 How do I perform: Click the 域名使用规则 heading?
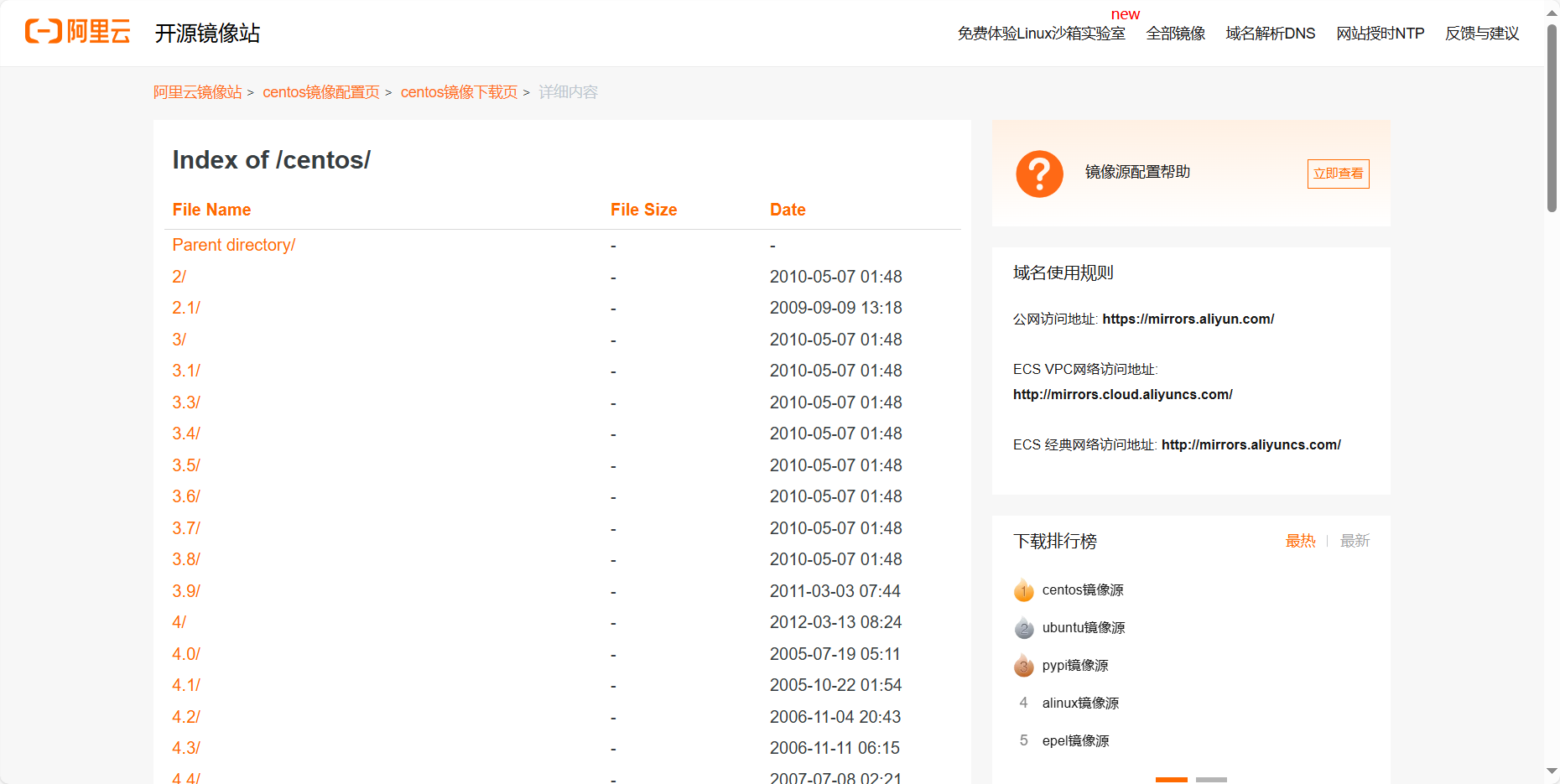(1063, 273)
